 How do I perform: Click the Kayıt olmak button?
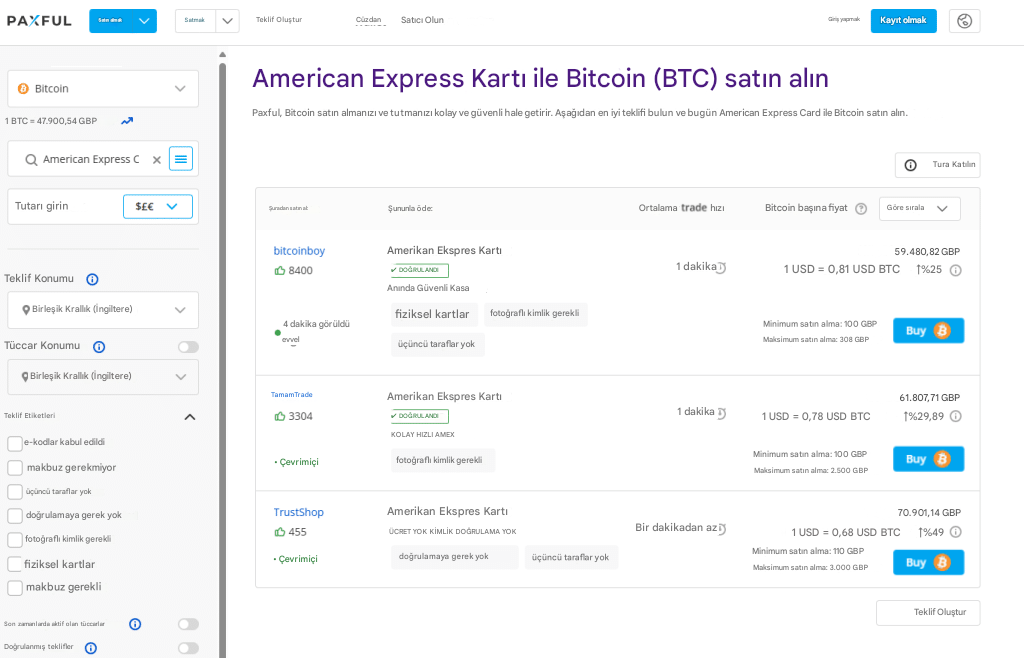(x=903, y=21)
